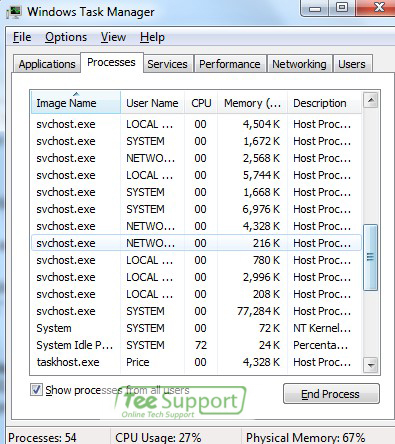Open the Options menu
This screenshot has height=444, width=395.
pyautogui.click(x=66, y=37)
